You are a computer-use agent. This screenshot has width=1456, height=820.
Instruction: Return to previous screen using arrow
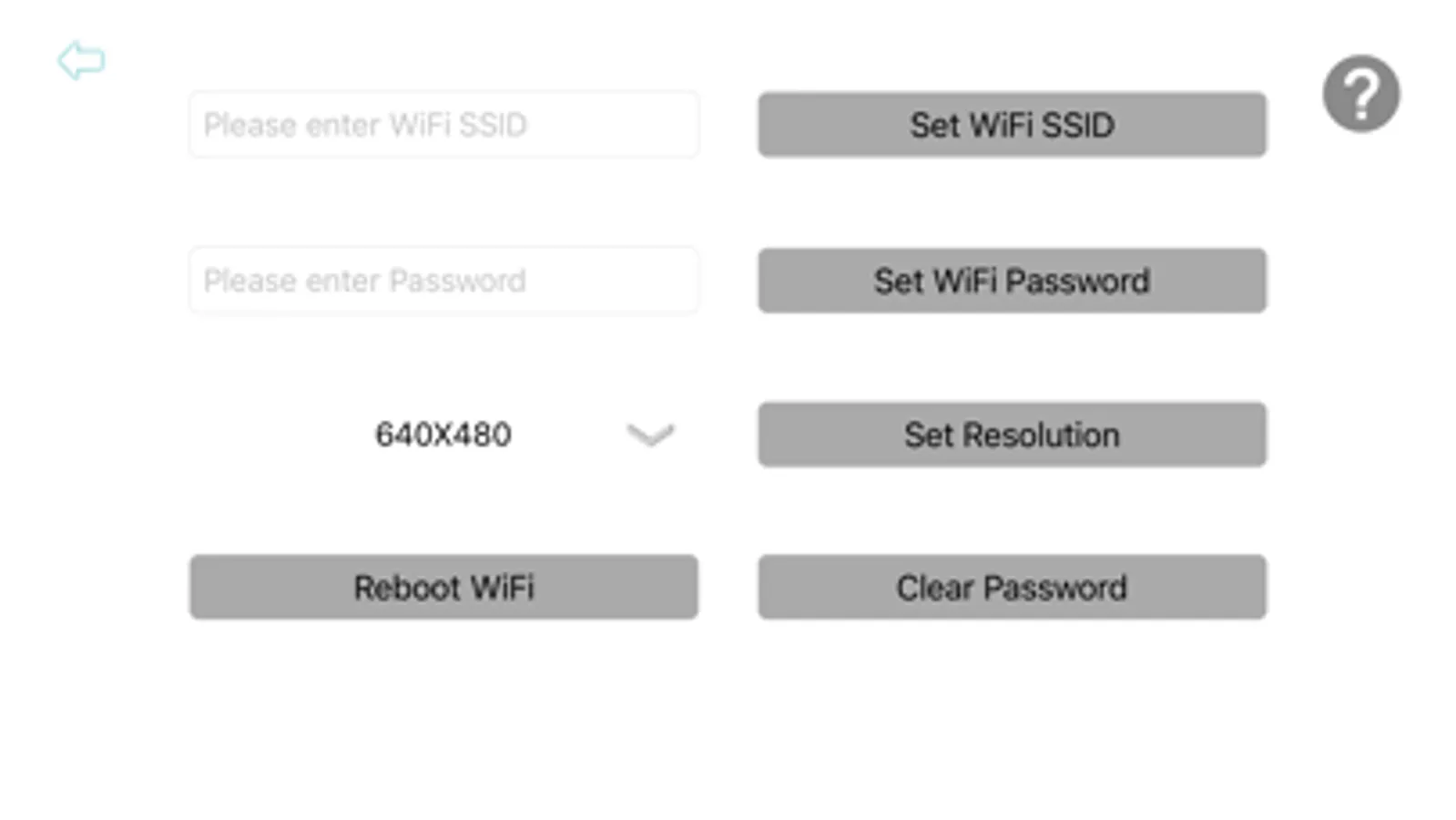[81, 61]
